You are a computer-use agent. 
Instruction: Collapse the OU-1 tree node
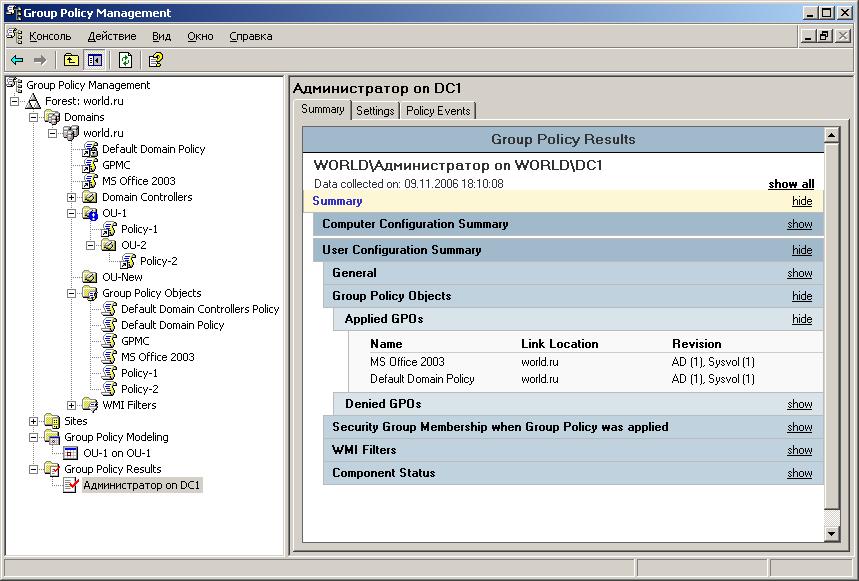click(71, 213)
